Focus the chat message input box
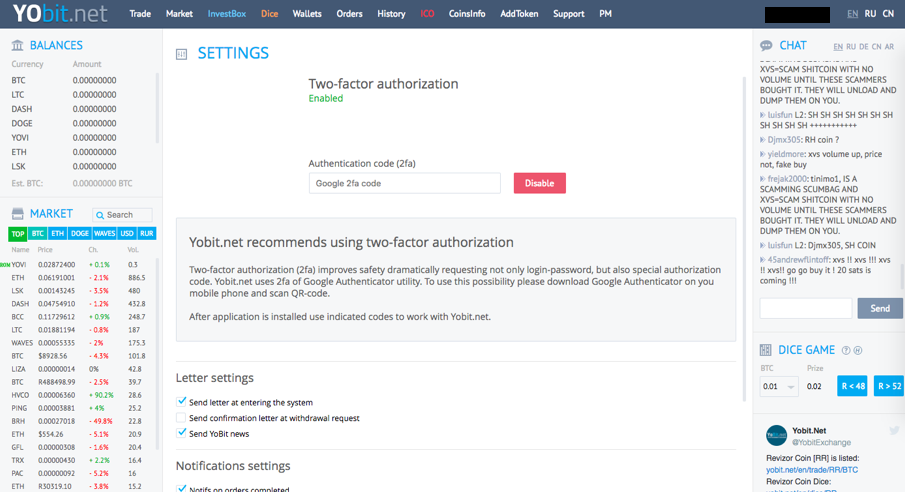905x492 pixels. (806, 308)
